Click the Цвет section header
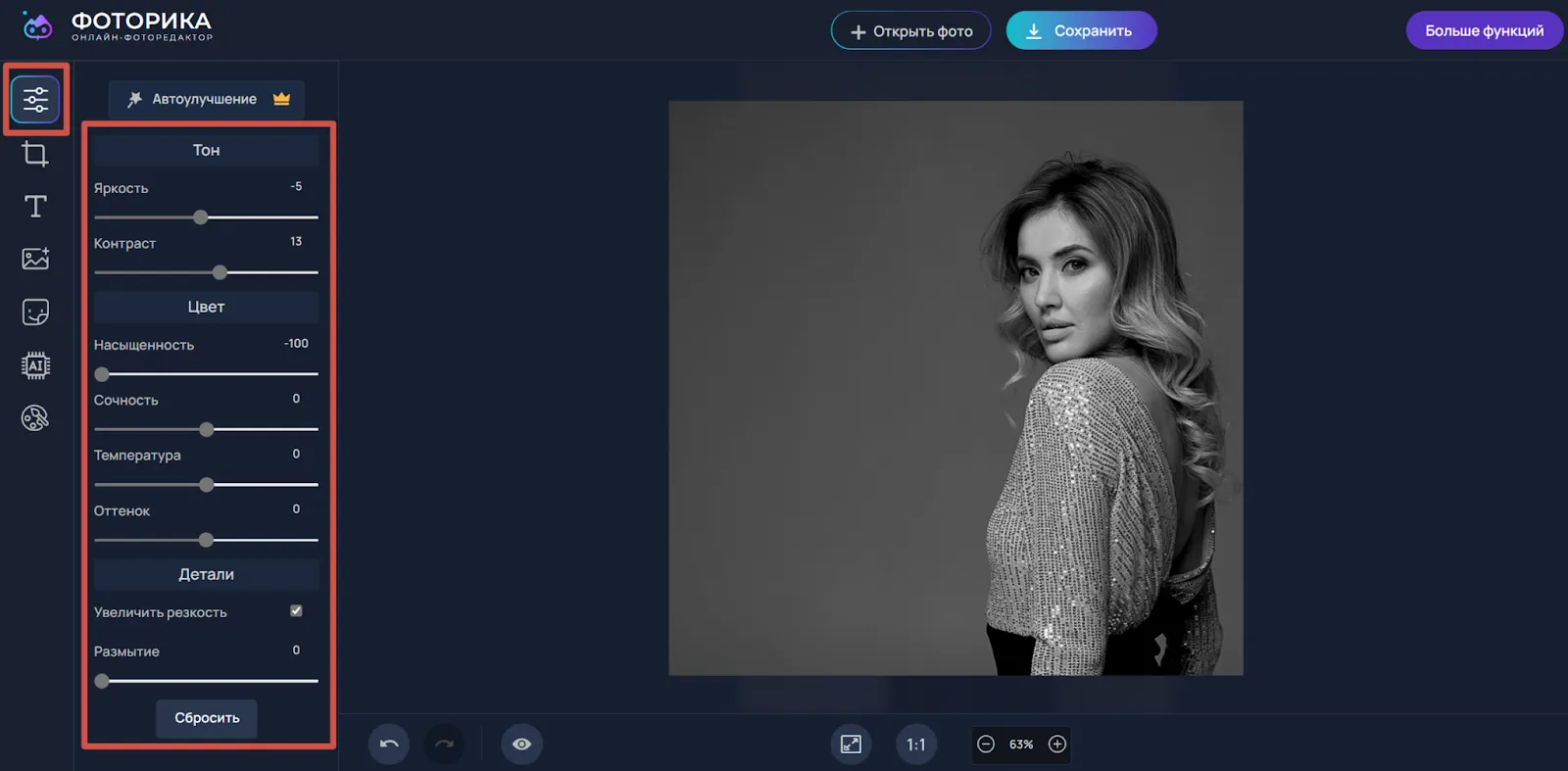 point(206,307)
